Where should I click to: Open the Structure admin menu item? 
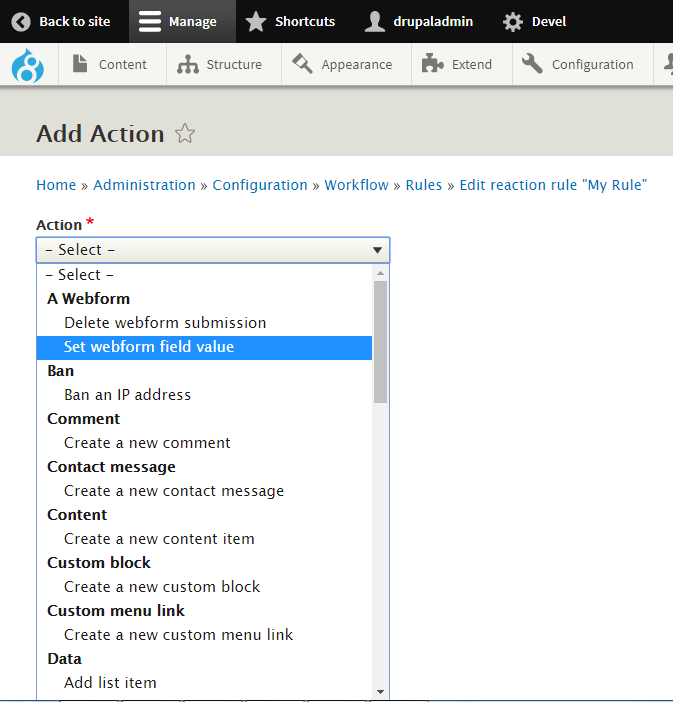tap(220, 65)
